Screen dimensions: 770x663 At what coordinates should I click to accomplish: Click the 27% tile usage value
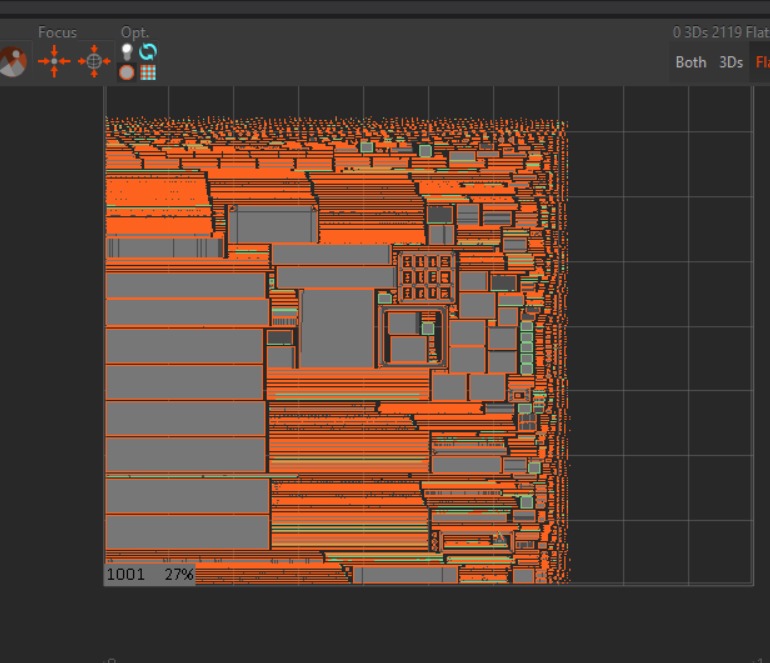pos(179,574)
